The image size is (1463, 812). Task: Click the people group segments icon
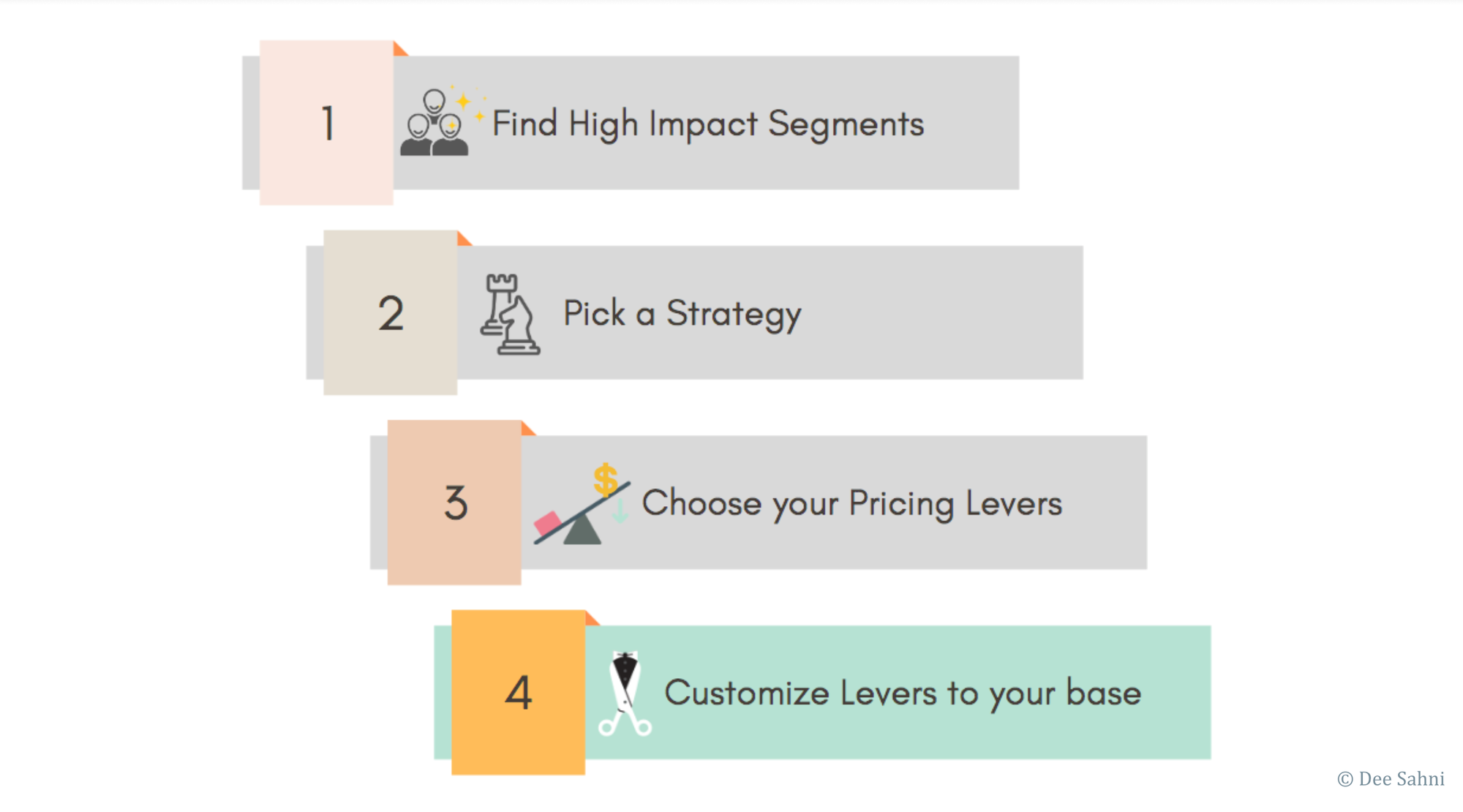[434, 124]
